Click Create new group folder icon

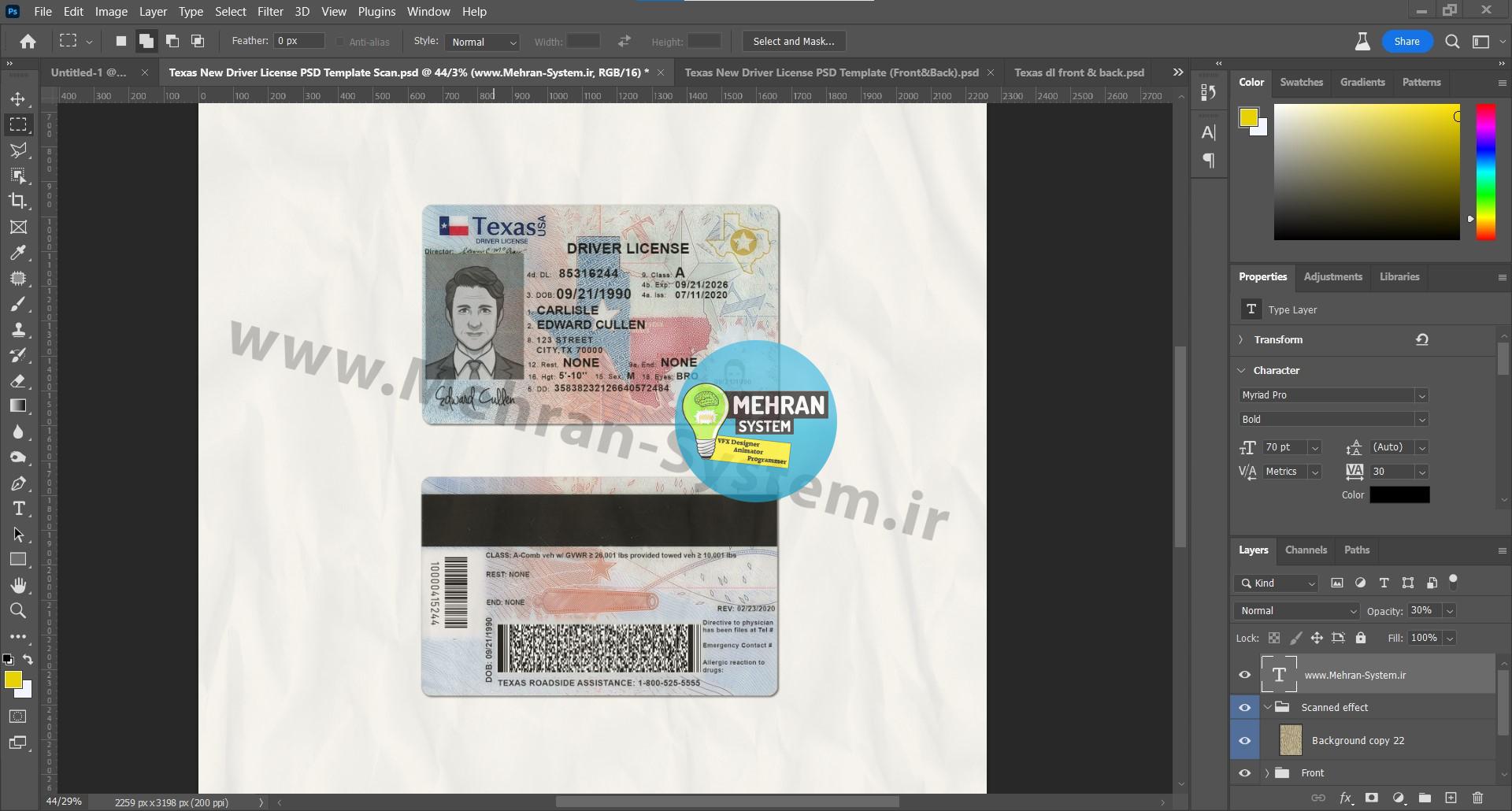pos(1425,798)
